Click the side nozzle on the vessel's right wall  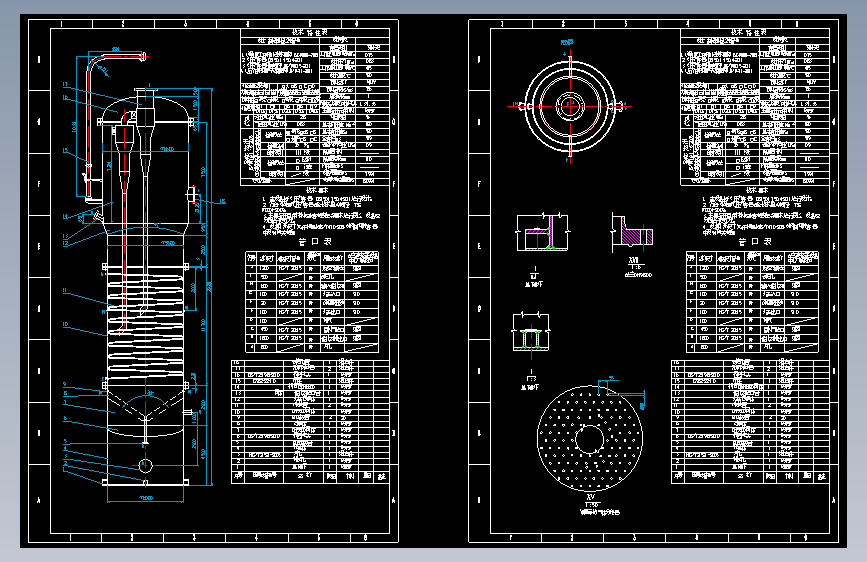[x=192, y=194]
